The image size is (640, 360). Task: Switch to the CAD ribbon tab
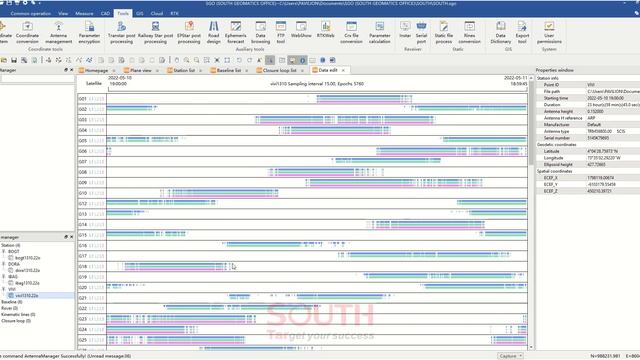pos(105,13)
